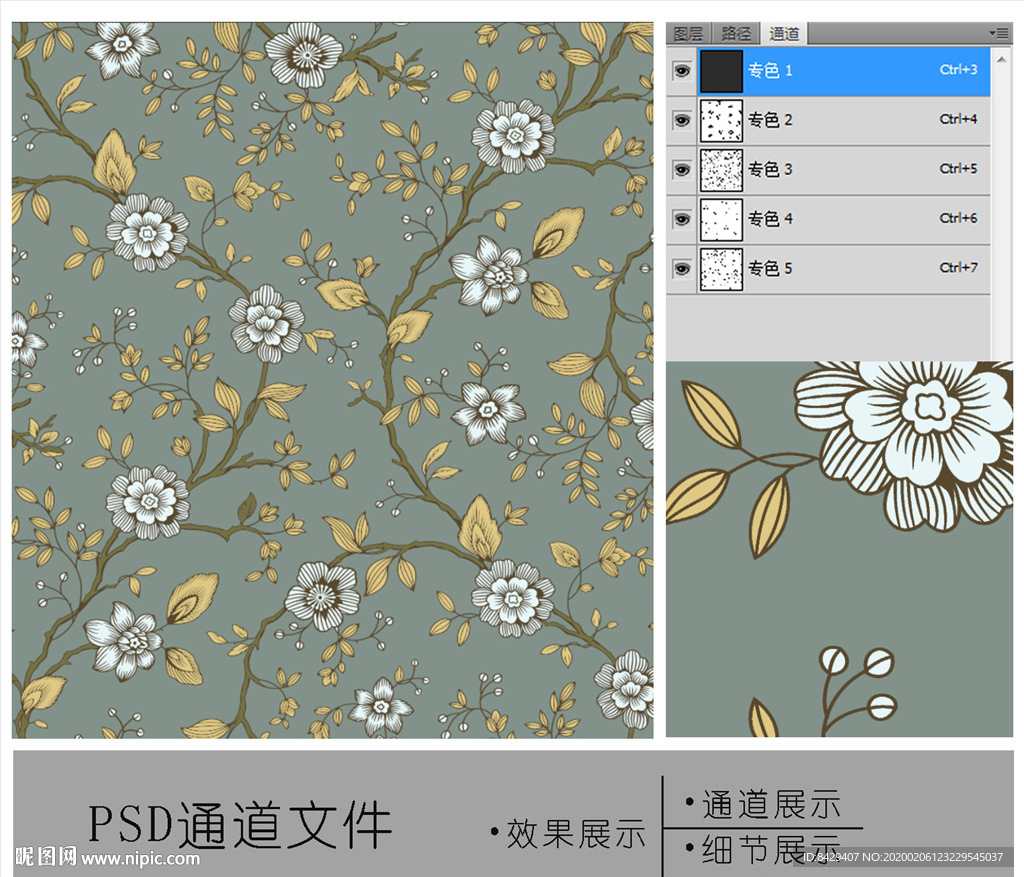Hide the 专色 4 channel

point(682,219)
